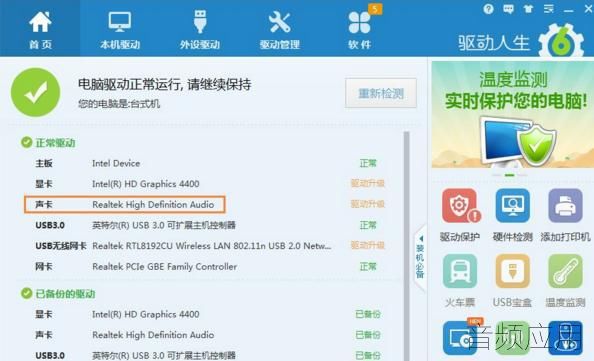Click 驱动升级 for Realtek High Definition Audio
This screenshot has width=594, height=361.
click(368, 204)
